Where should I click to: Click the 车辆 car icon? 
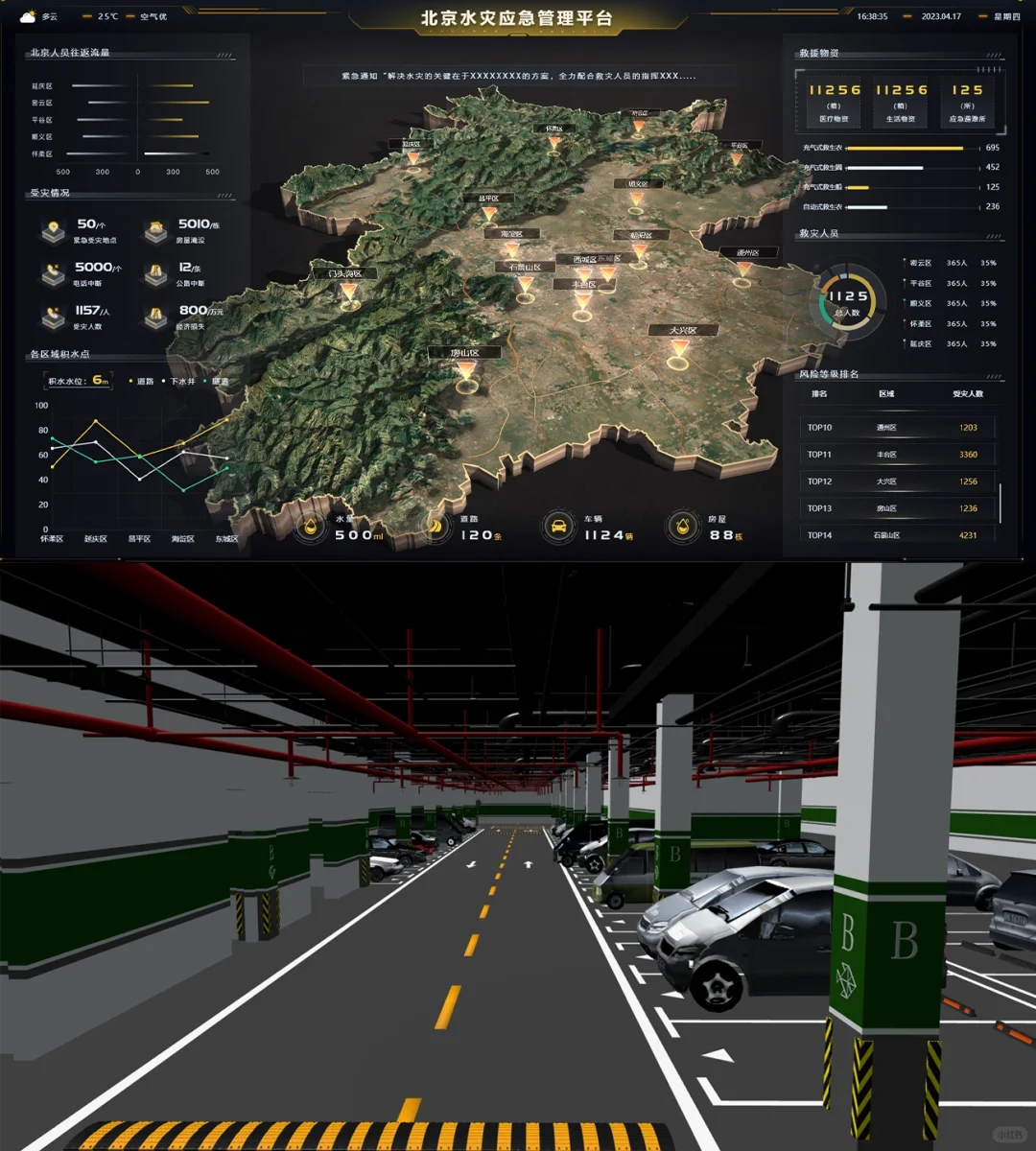[558, 527]
